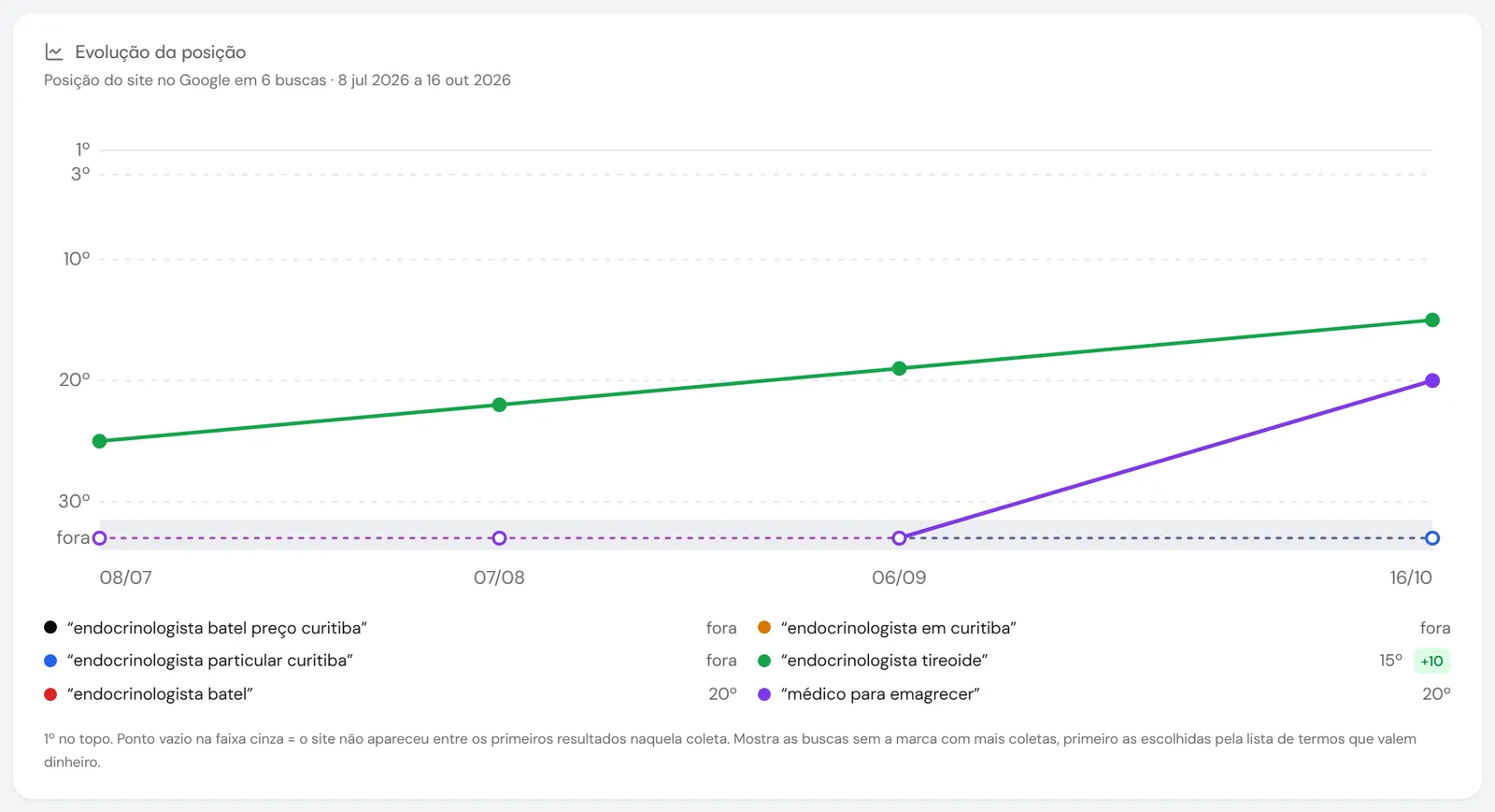This screenshot has height=812, width=1495.
Task: Click legend label "endocrinologista em curitiba"
Action: 899,628
